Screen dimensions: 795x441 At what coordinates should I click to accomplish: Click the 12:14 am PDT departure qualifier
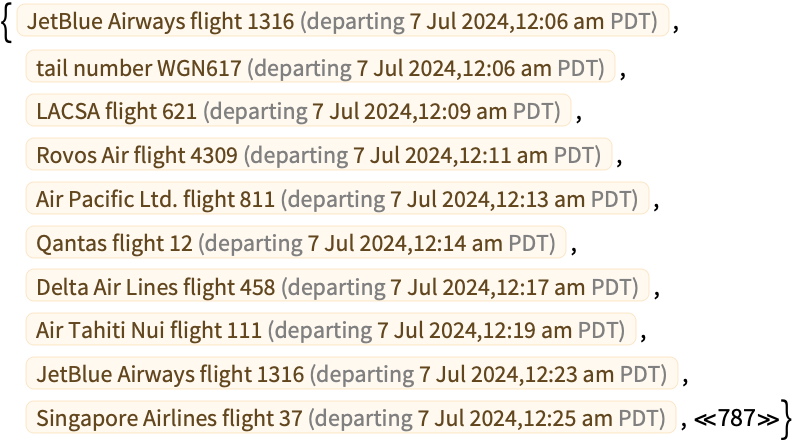[377, 243]
